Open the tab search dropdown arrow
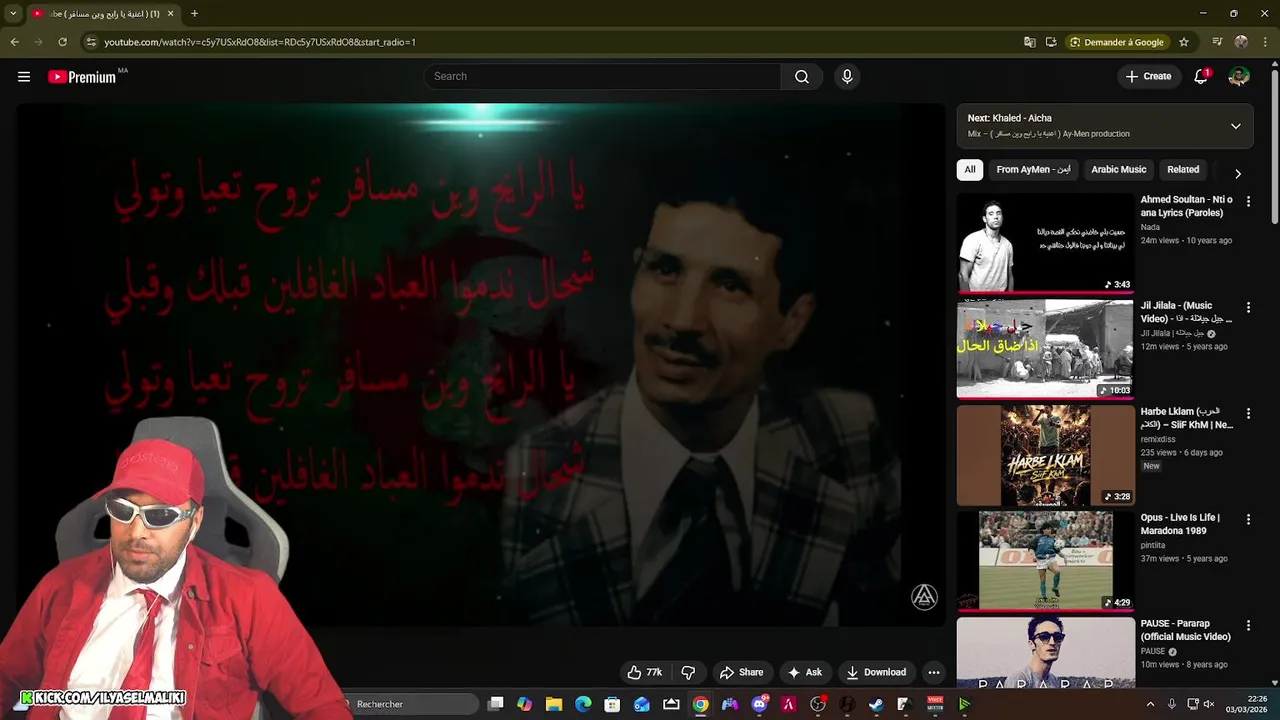The width and height of the screenshot is (1280, 720). tap(13, 14)
